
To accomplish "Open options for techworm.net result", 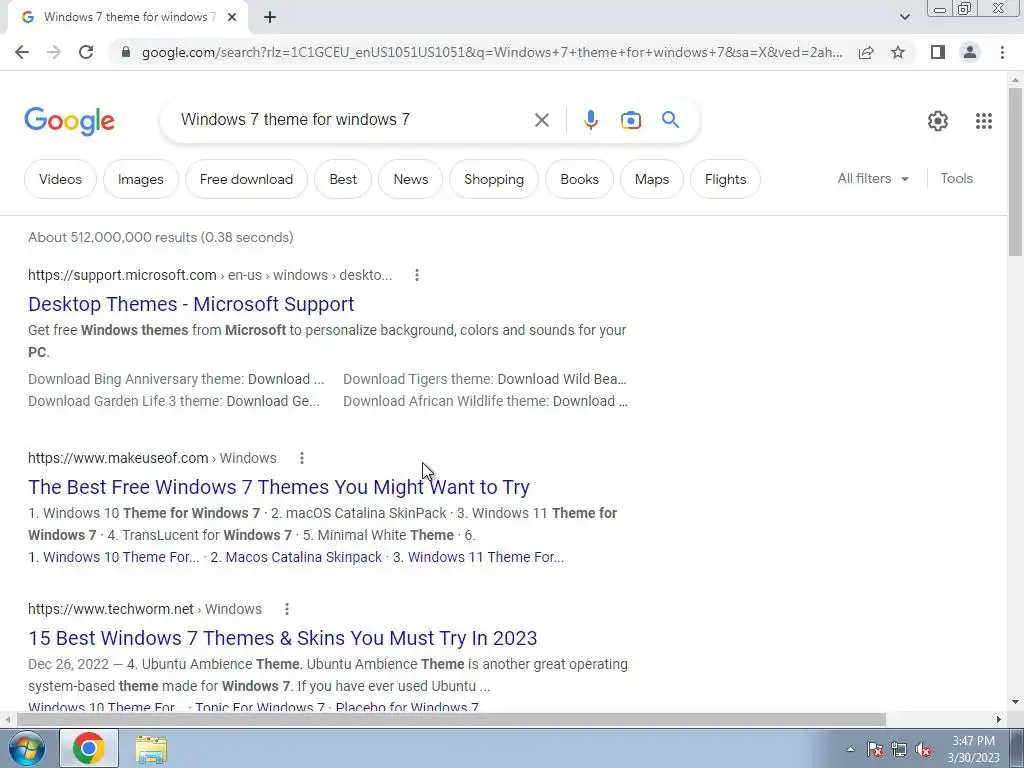I will point(287,609).
